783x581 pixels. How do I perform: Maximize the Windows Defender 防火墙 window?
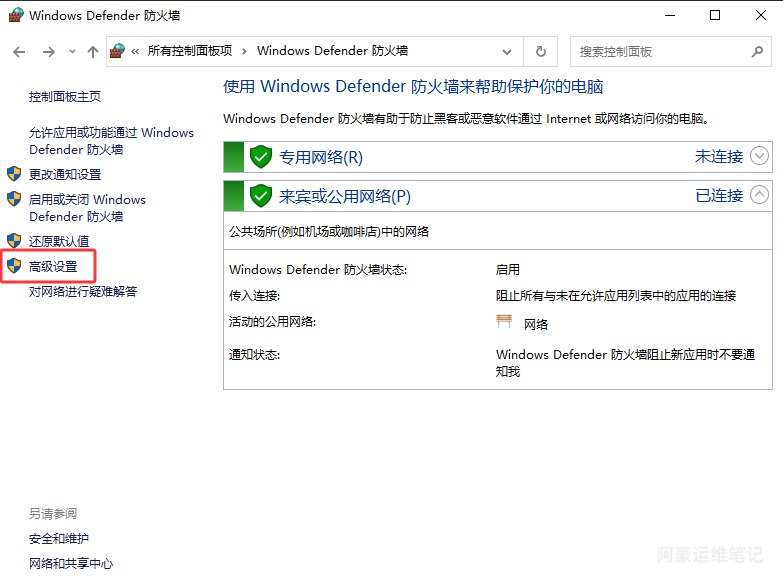coord(715,15)
